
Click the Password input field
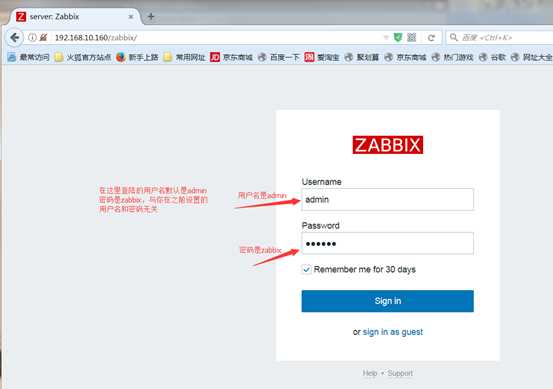[x=388, y=243]
